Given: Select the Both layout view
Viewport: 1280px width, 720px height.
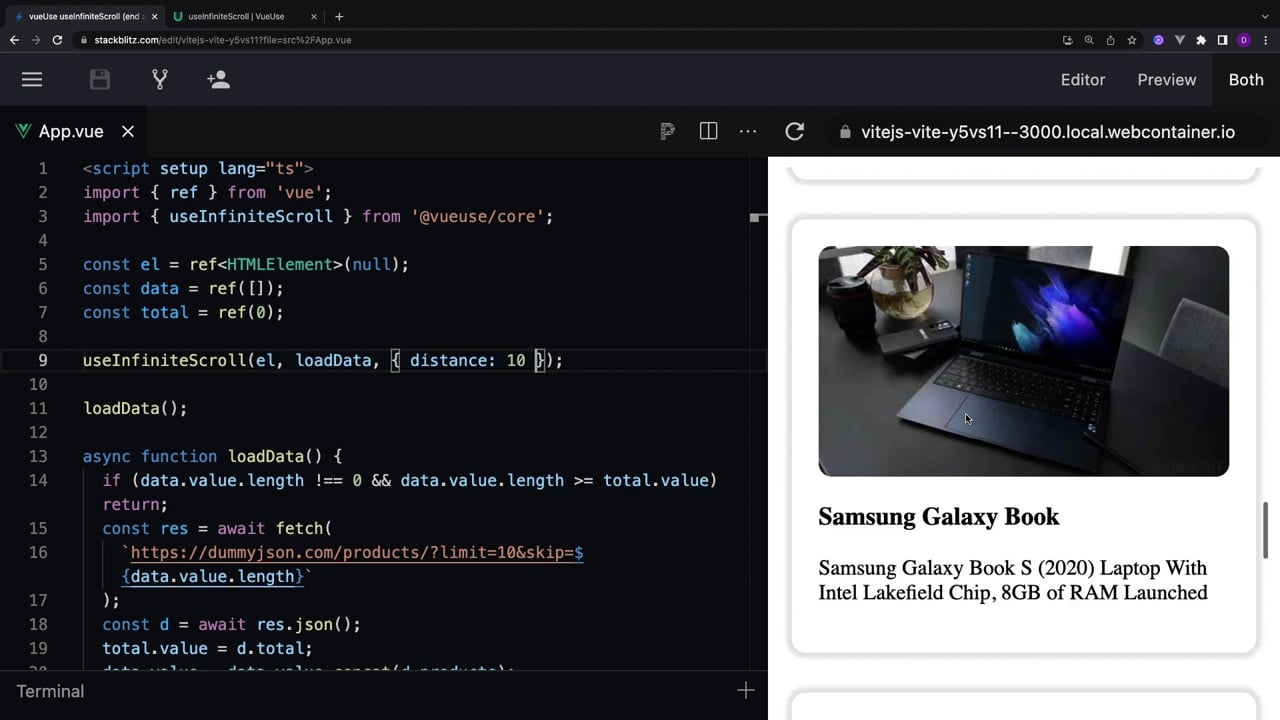Looking at the screenshot, I should [x=1246, y=80].
